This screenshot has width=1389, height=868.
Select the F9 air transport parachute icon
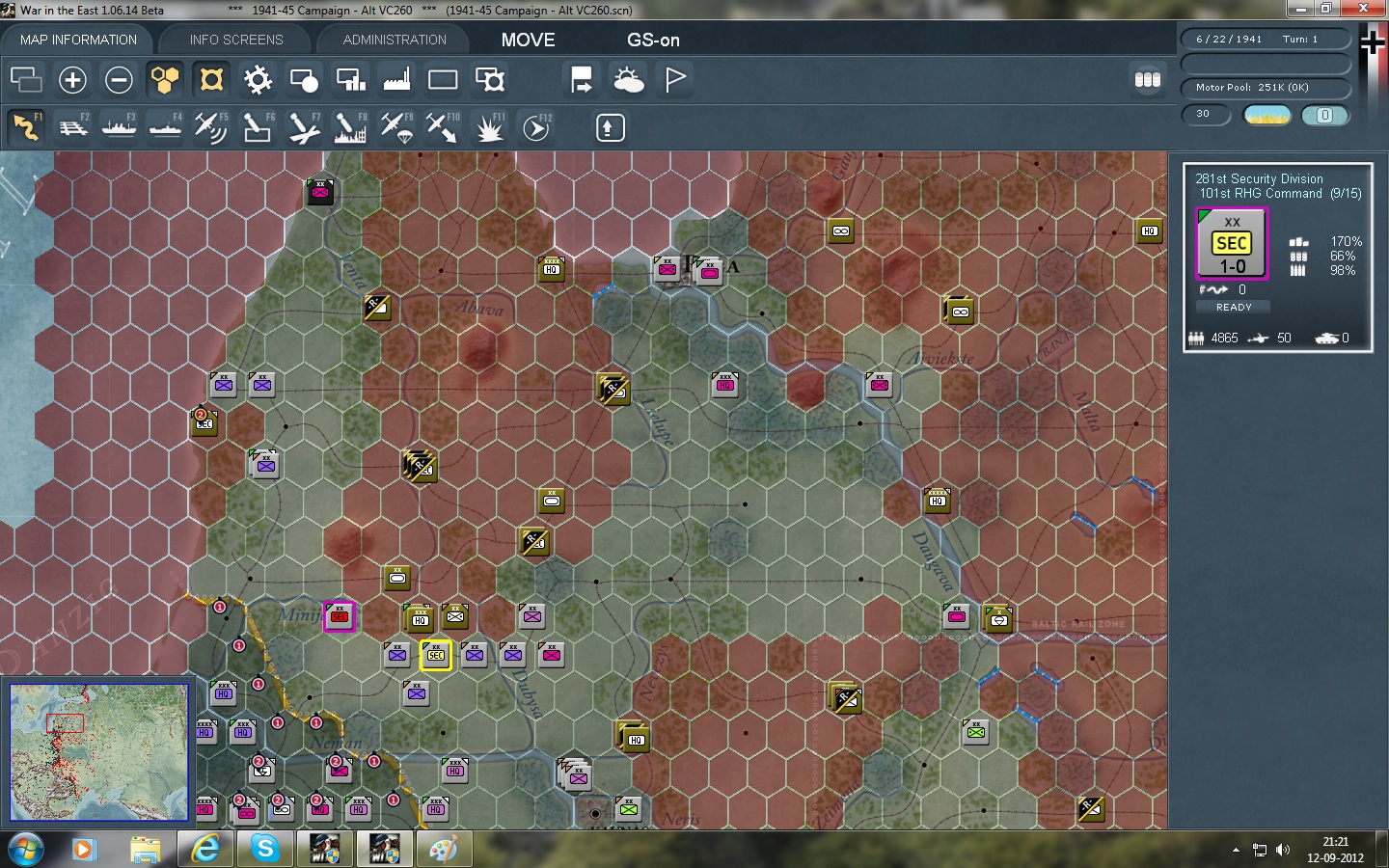click(x=396, y=127)
